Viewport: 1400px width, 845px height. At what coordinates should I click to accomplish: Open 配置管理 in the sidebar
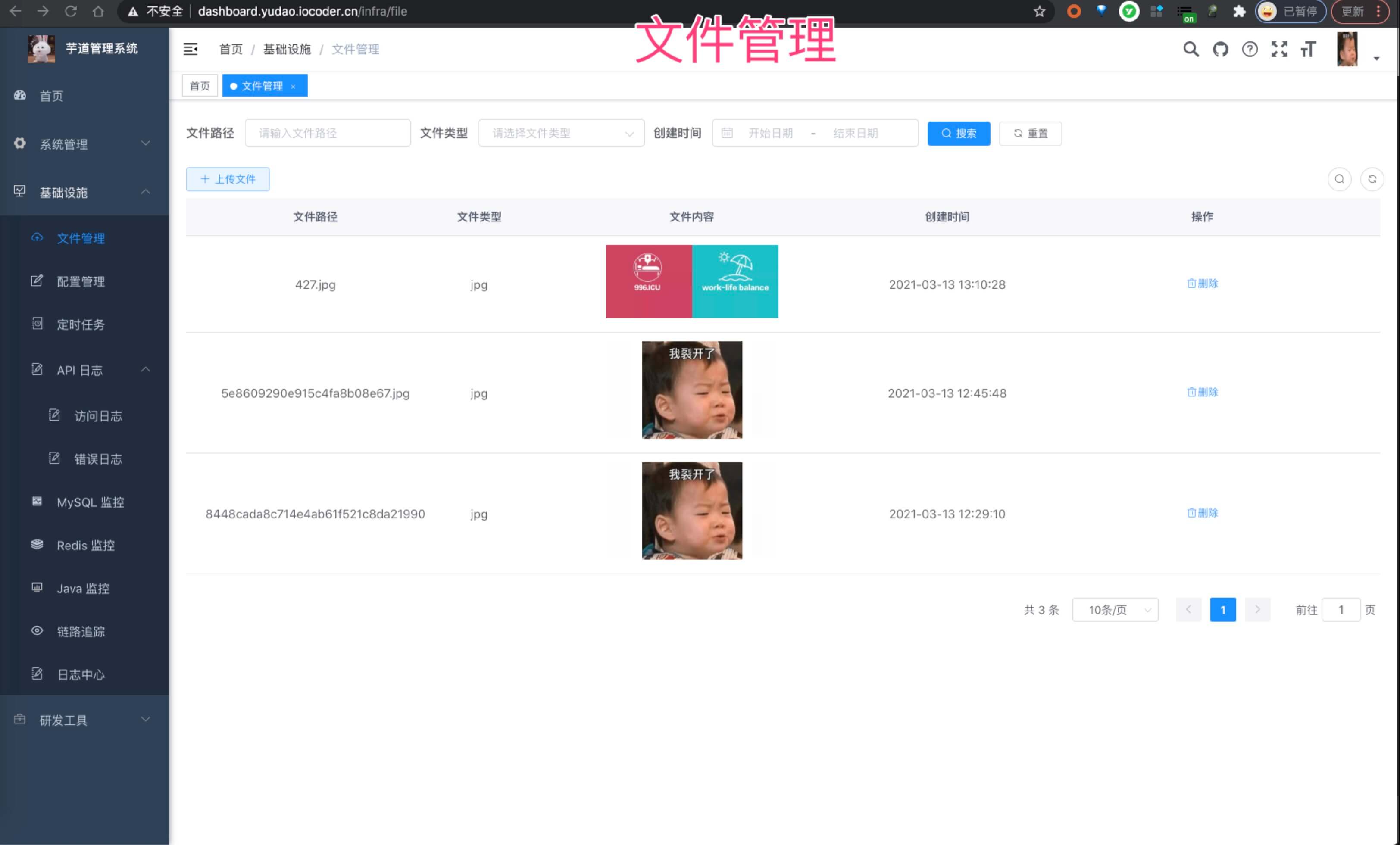pos(81,282)
